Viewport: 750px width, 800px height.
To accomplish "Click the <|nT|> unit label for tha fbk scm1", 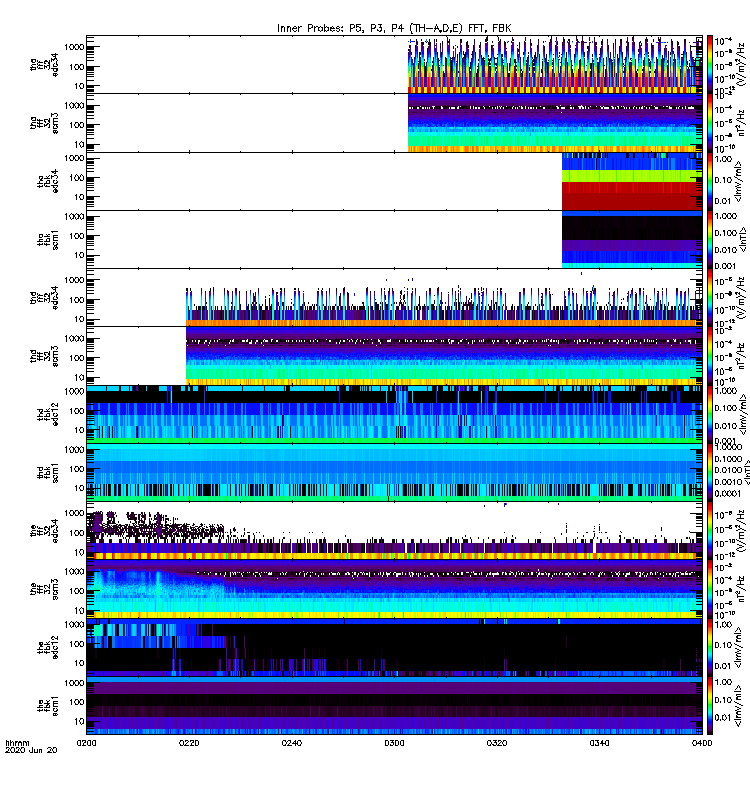I will tap(741, 239).
